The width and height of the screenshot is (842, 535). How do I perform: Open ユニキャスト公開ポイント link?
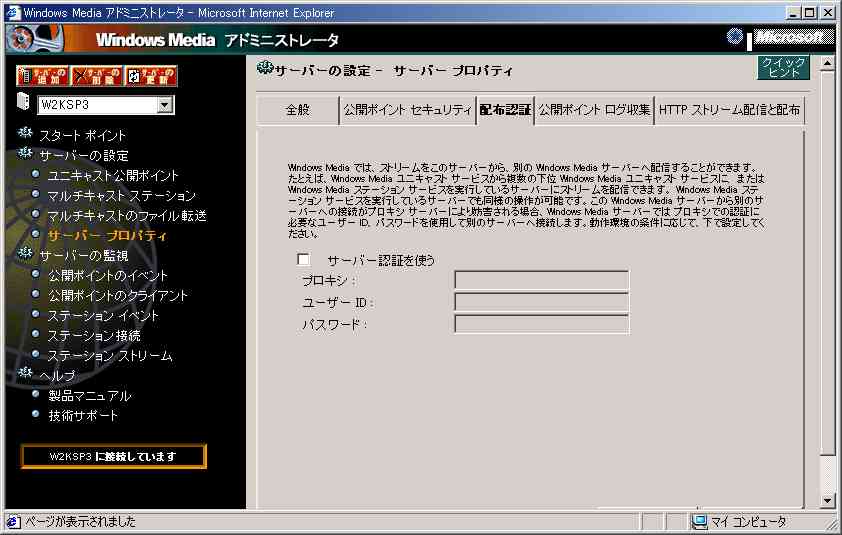pyautogui.click(x=113, y=176)
